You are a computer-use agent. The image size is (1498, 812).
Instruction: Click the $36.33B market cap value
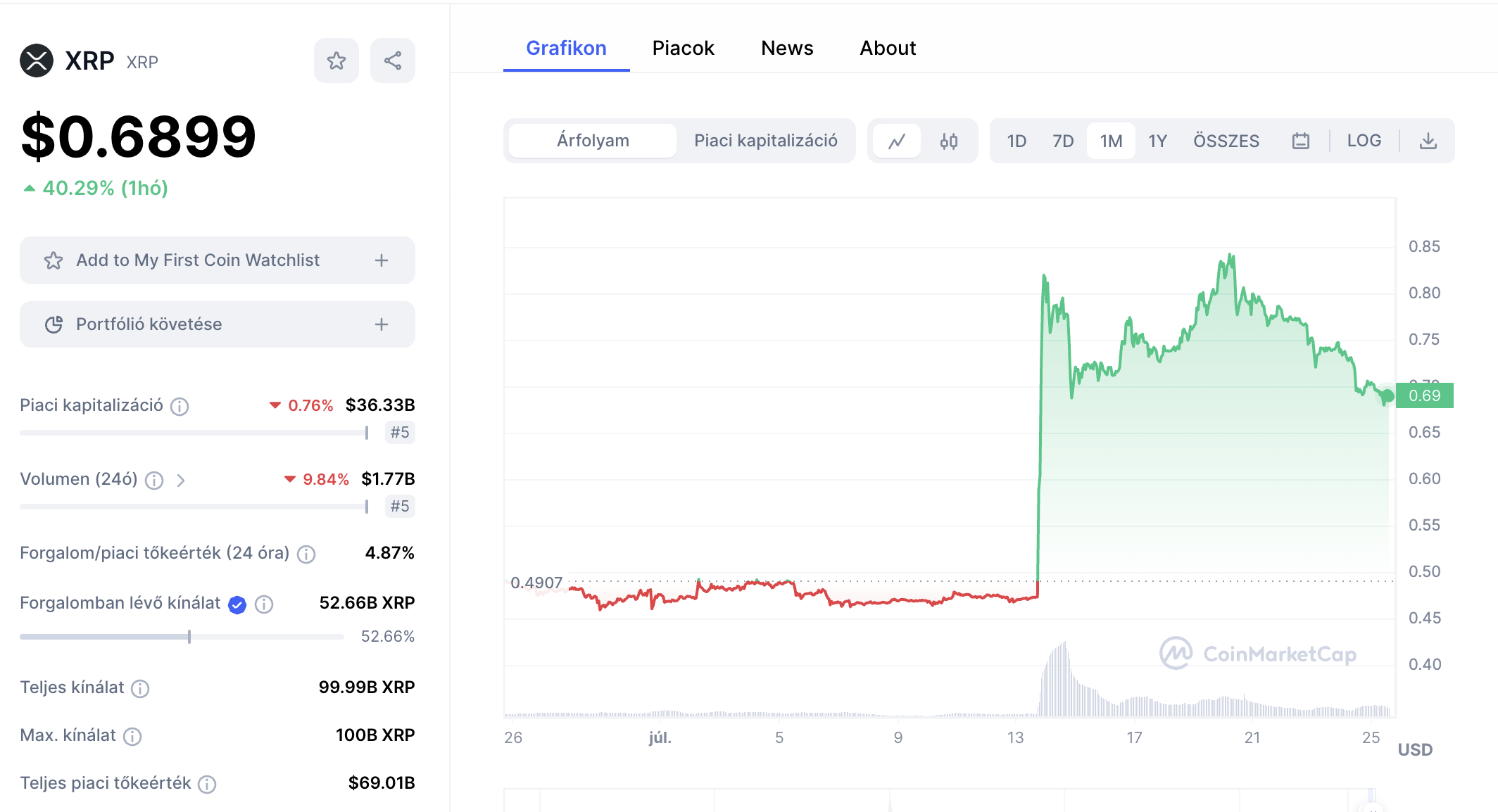click(380, 405)
